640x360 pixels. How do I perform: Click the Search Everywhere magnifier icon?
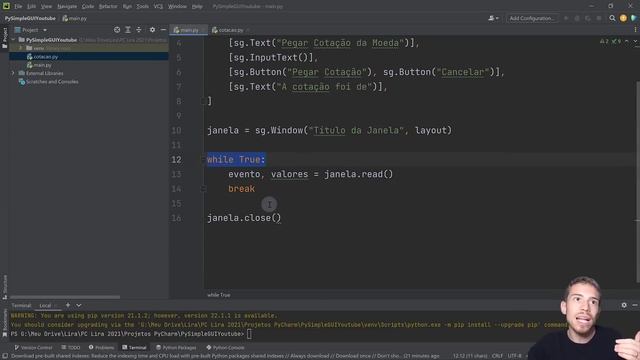[x=612, y=18]
